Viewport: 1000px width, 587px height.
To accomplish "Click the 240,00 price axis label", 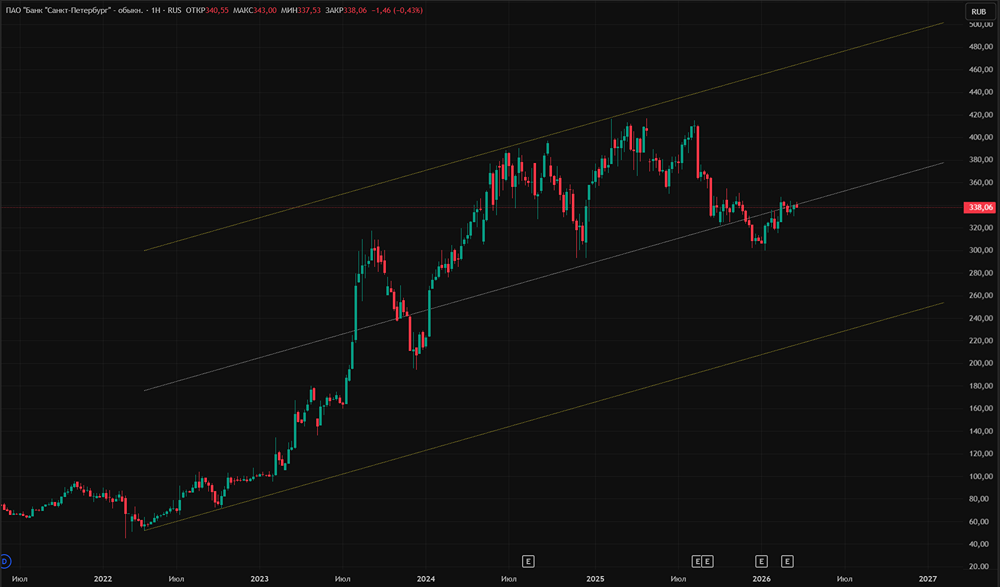I will click(980, 318).
